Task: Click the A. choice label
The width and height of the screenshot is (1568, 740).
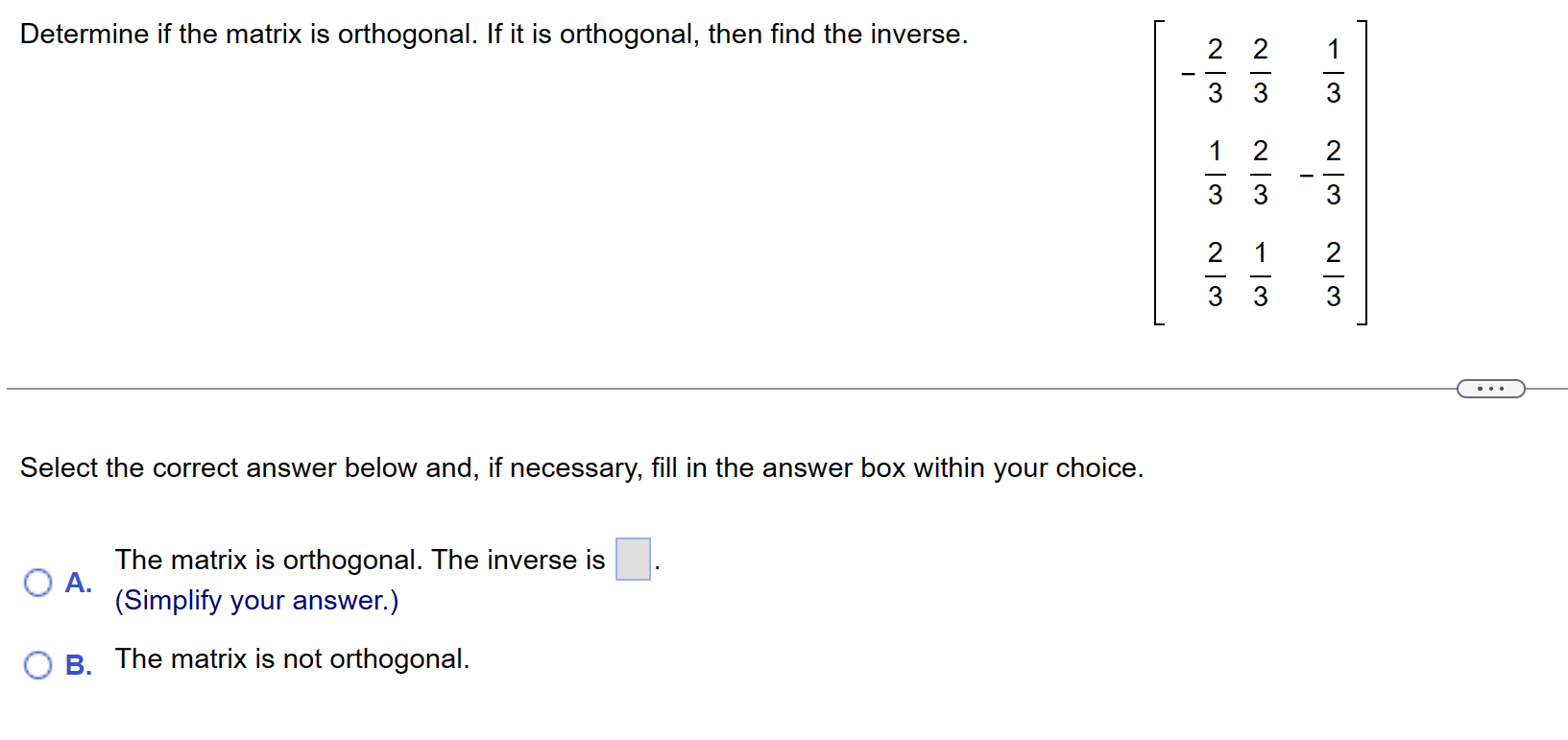Action: [77, 582]
